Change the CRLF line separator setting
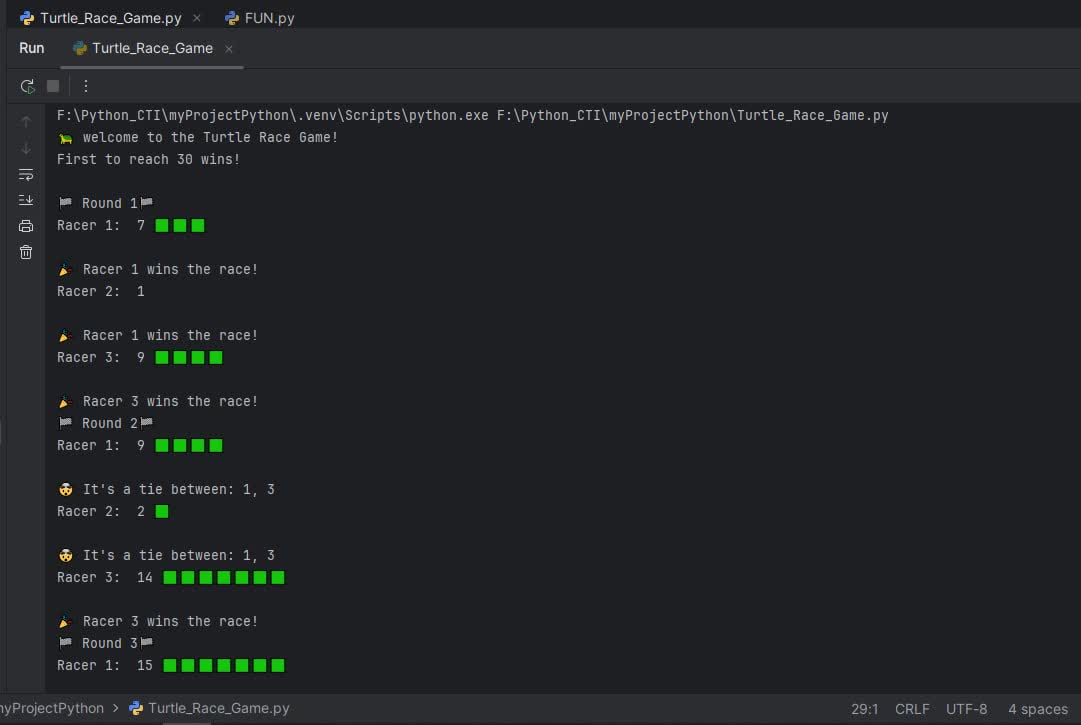 (x=912, y=709)
